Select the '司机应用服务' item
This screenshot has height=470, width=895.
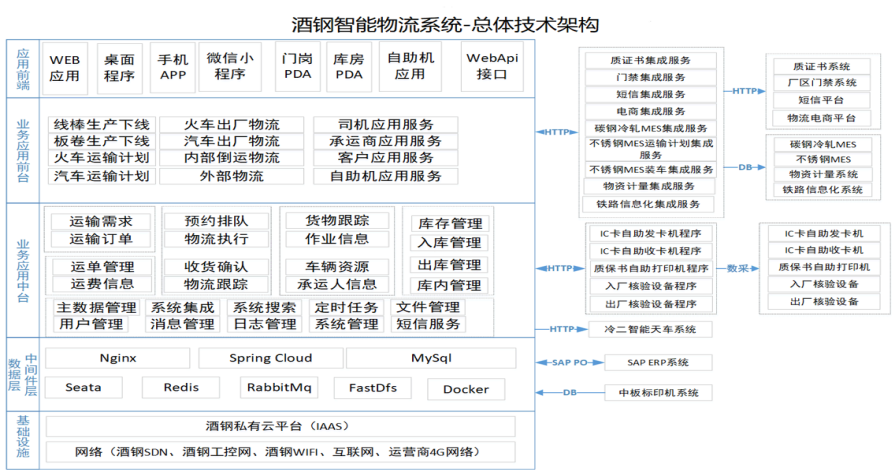[386, 124]
